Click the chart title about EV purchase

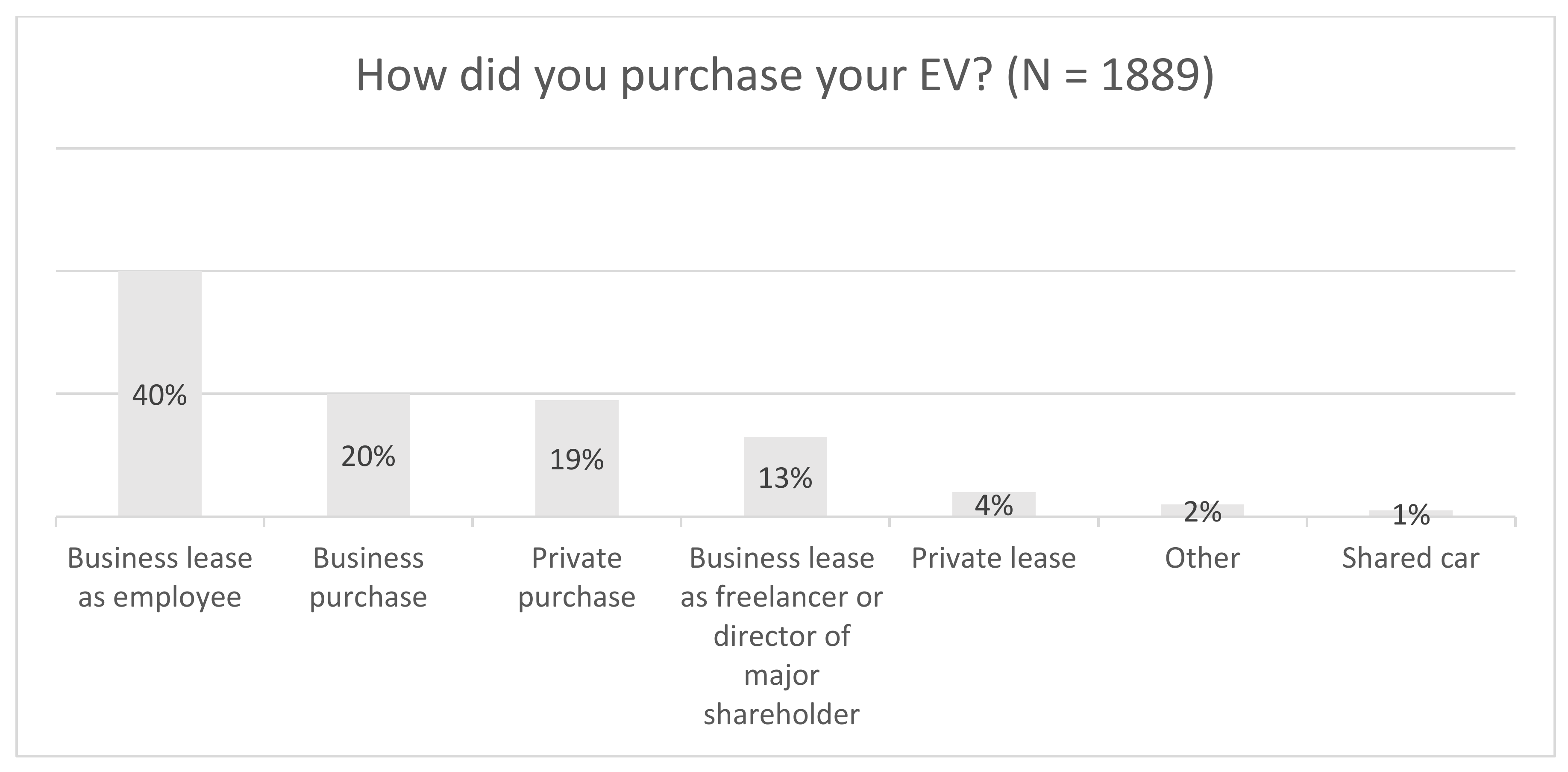tap(784, 76)
